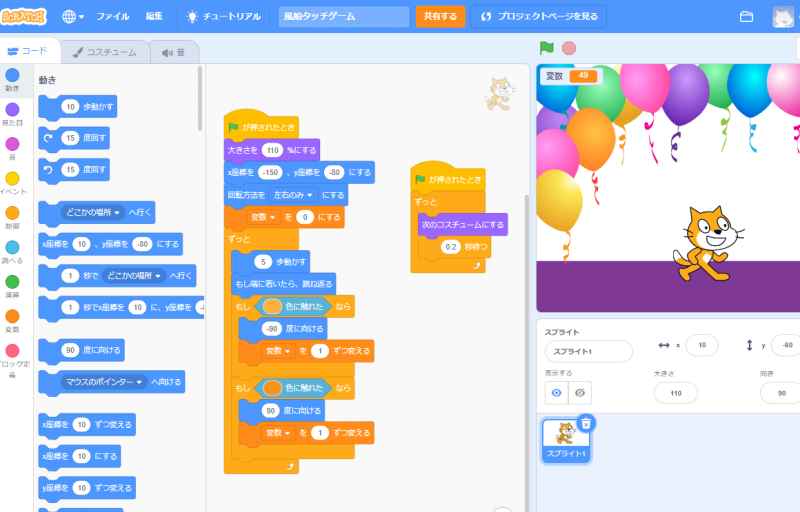Viewport: 800px width, 512px height.
Task: Edit the project title field 風船タッチゲーム
Action: point(344,16)
